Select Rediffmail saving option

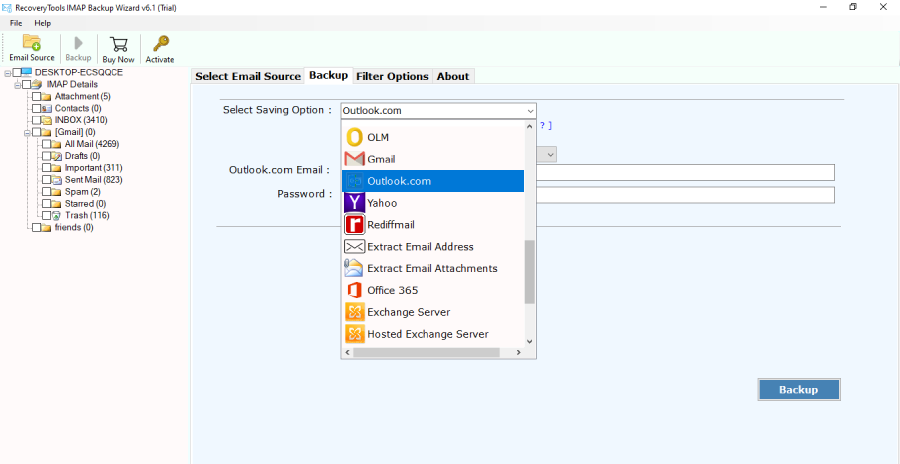(x=390, y=225)
